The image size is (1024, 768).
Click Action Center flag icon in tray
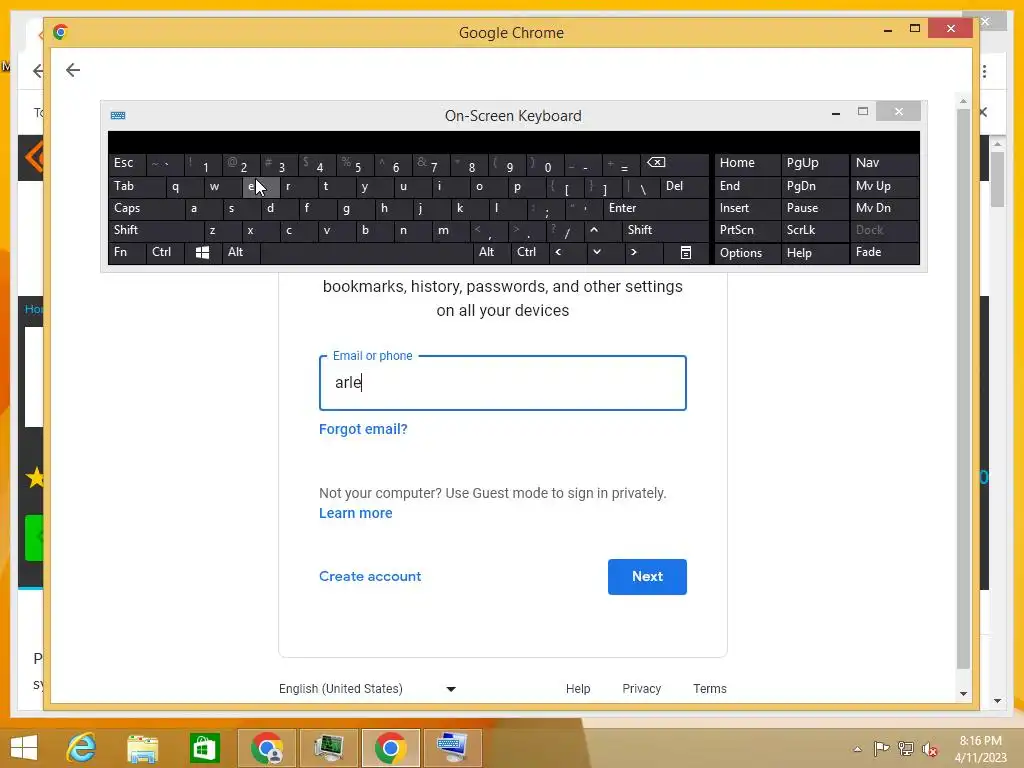[881, 748]
